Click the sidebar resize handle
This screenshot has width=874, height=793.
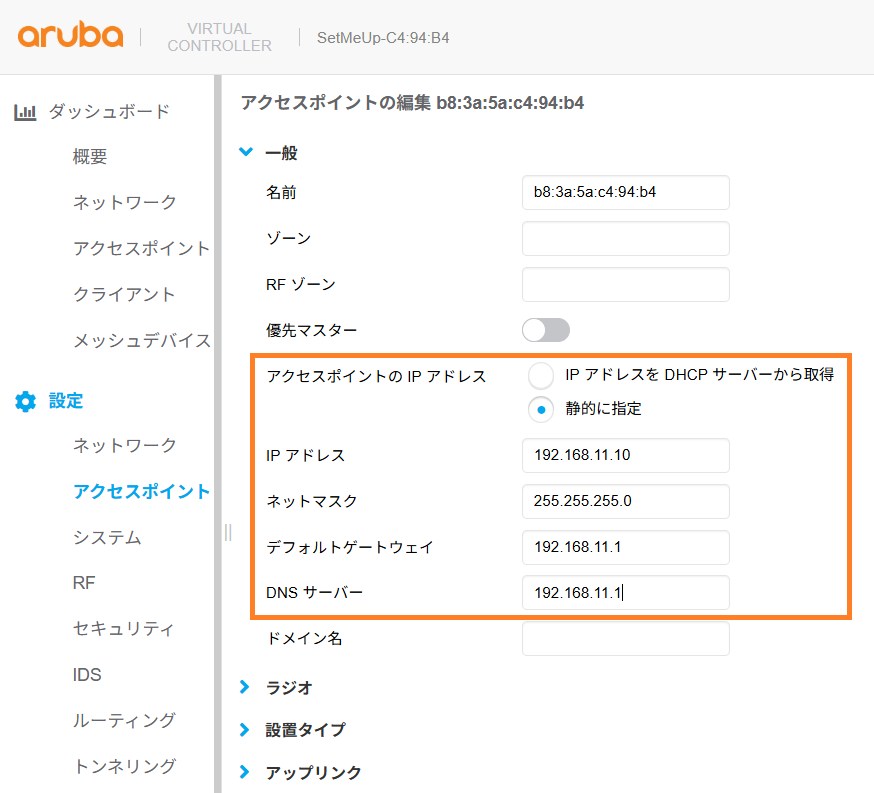227,532
